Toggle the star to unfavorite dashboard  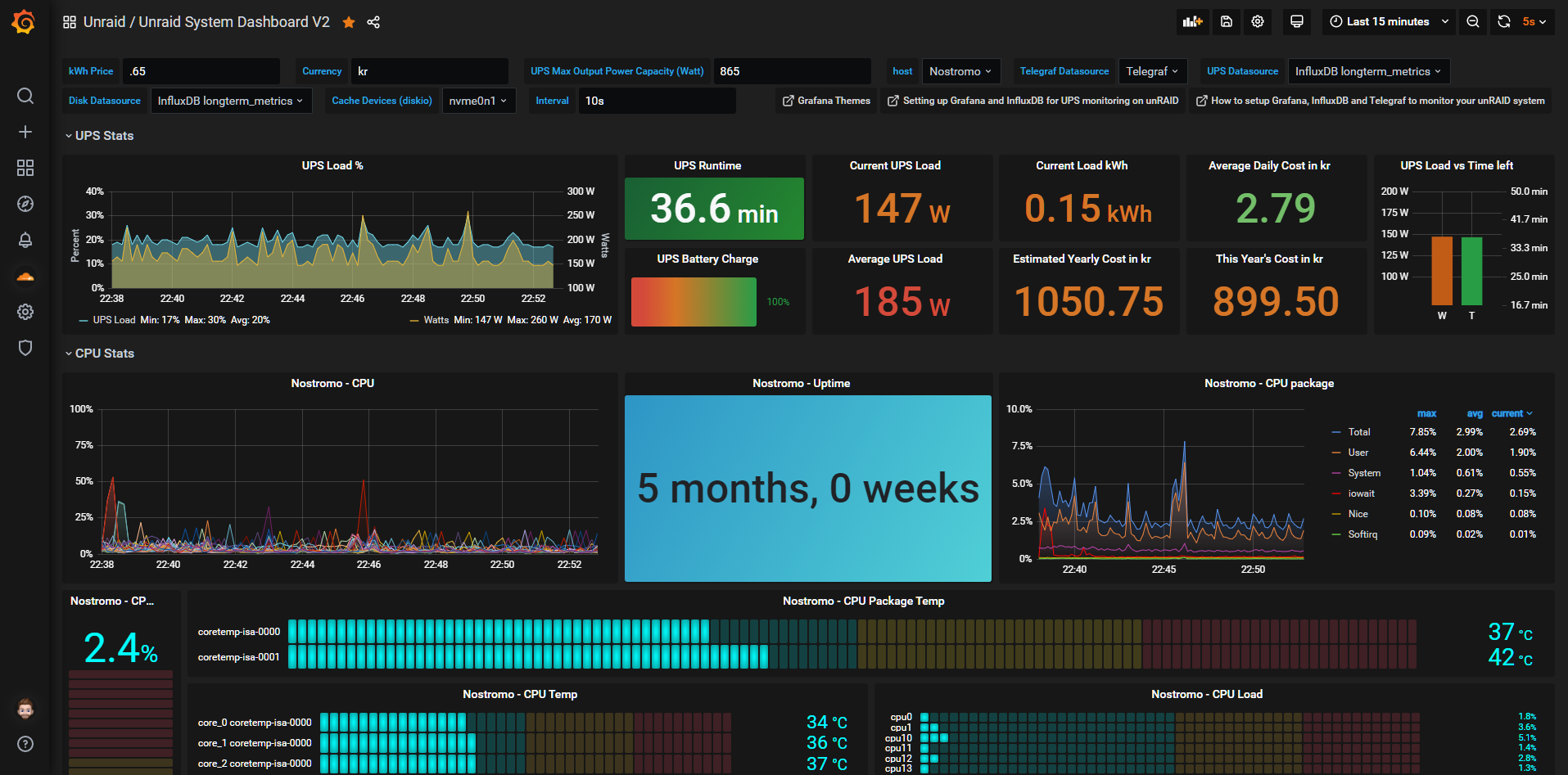point(349,22)
